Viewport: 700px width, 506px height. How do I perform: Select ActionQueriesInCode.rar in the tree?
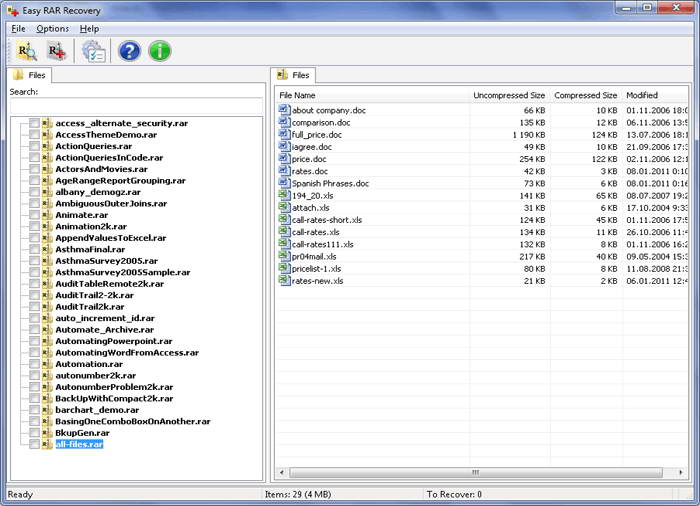pos(109,158)
